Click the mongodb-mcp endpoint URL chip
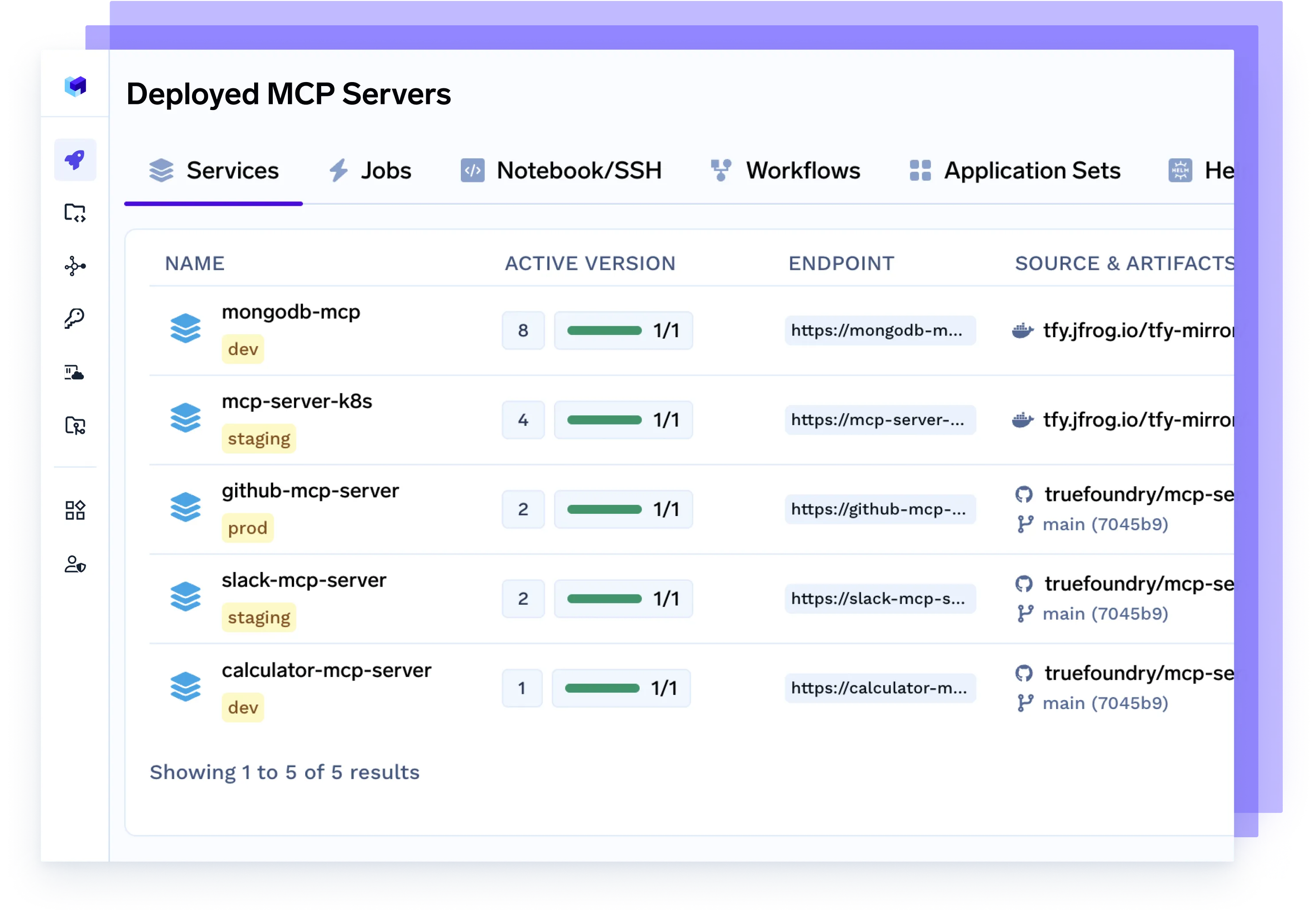This screenshot has width=1316, height=918. coord(879,330)
